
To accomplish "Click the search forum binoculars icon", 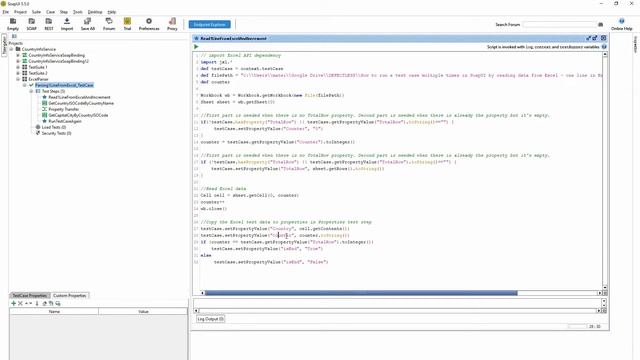I will 600,24.
